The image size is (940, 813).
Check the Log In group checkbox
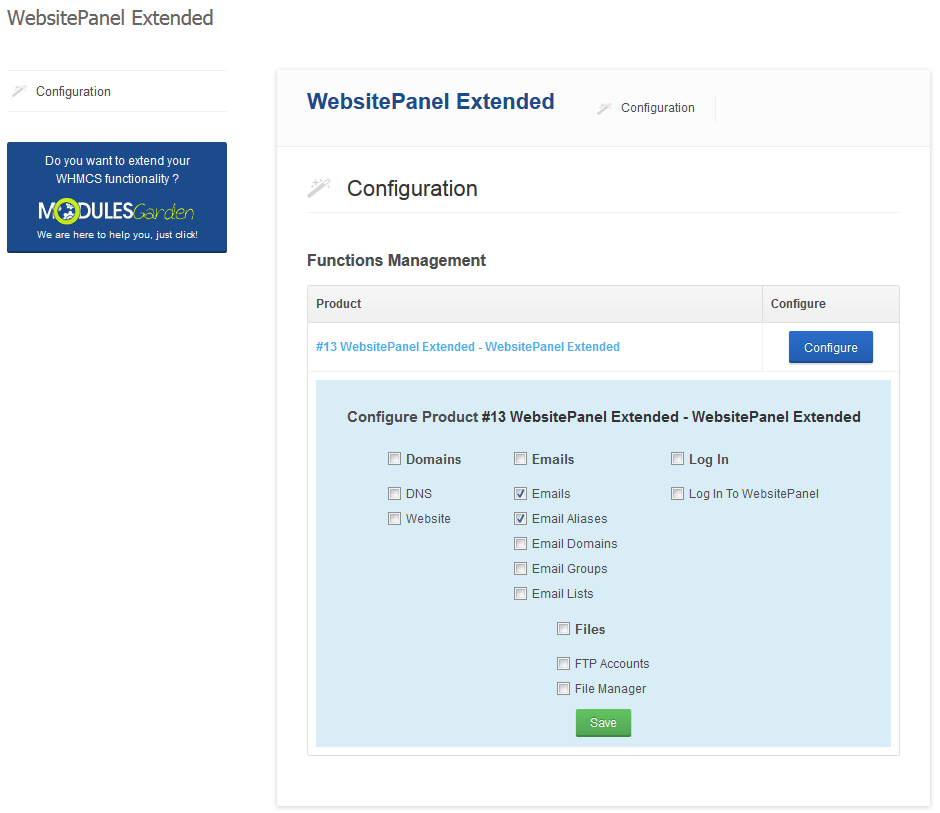coord(677,459)
